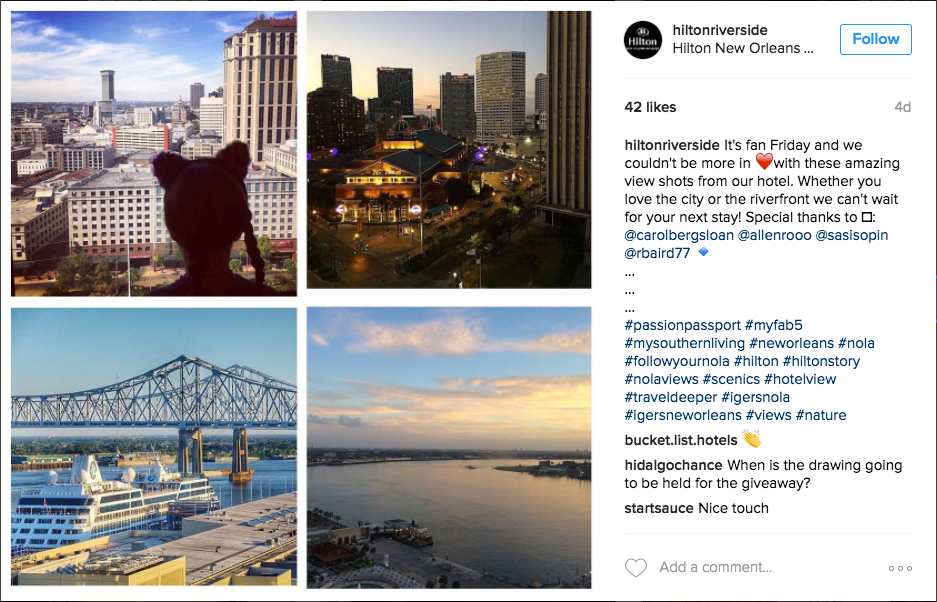
Task: Click the #igersneworleans hashtag
Action: [x=683, y=415]
